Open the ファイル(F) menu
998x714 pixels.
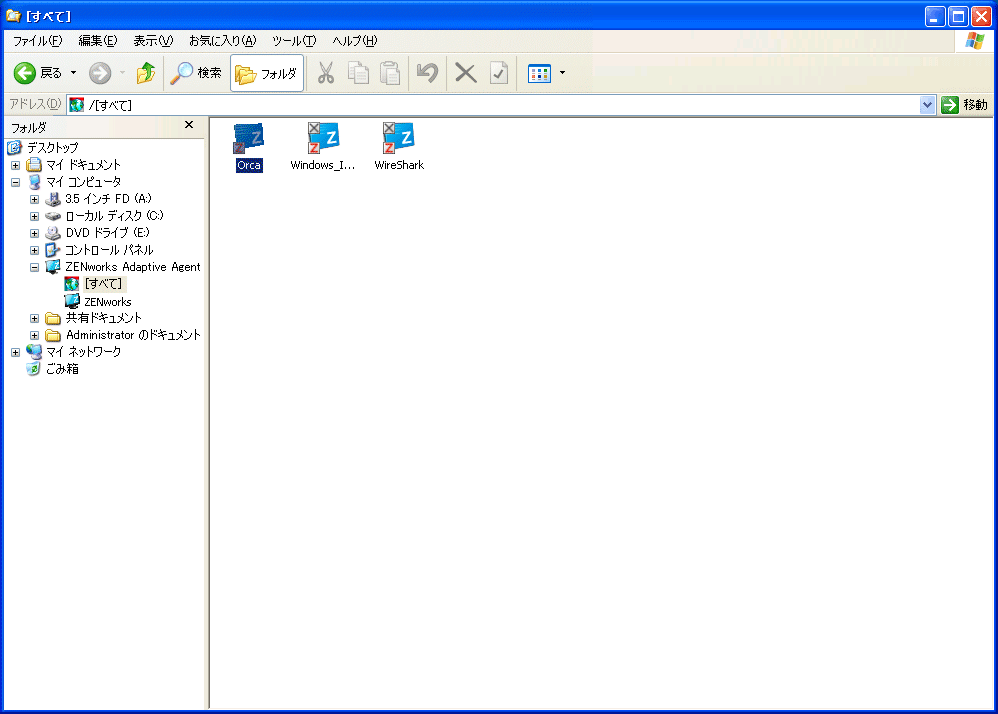(38, 41)
